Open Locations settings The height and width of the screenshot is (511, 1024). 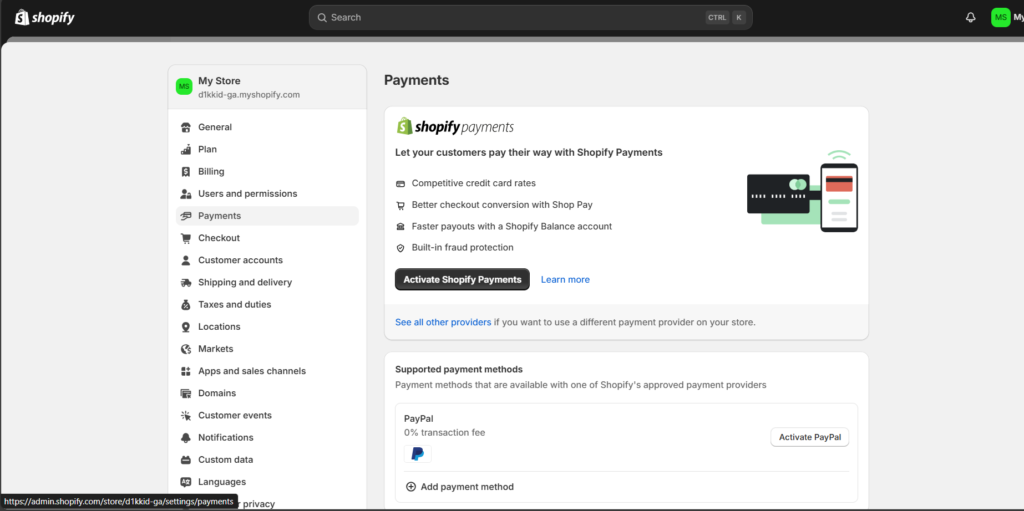(267, 327)
